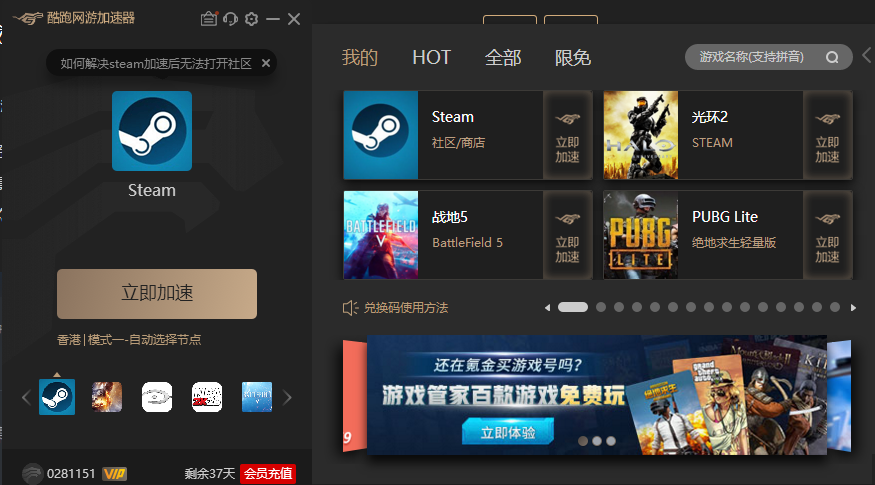The width and height of the screenshot is (875, 485).
Task: Select second banner slide dot
Action: pos(597,441)
